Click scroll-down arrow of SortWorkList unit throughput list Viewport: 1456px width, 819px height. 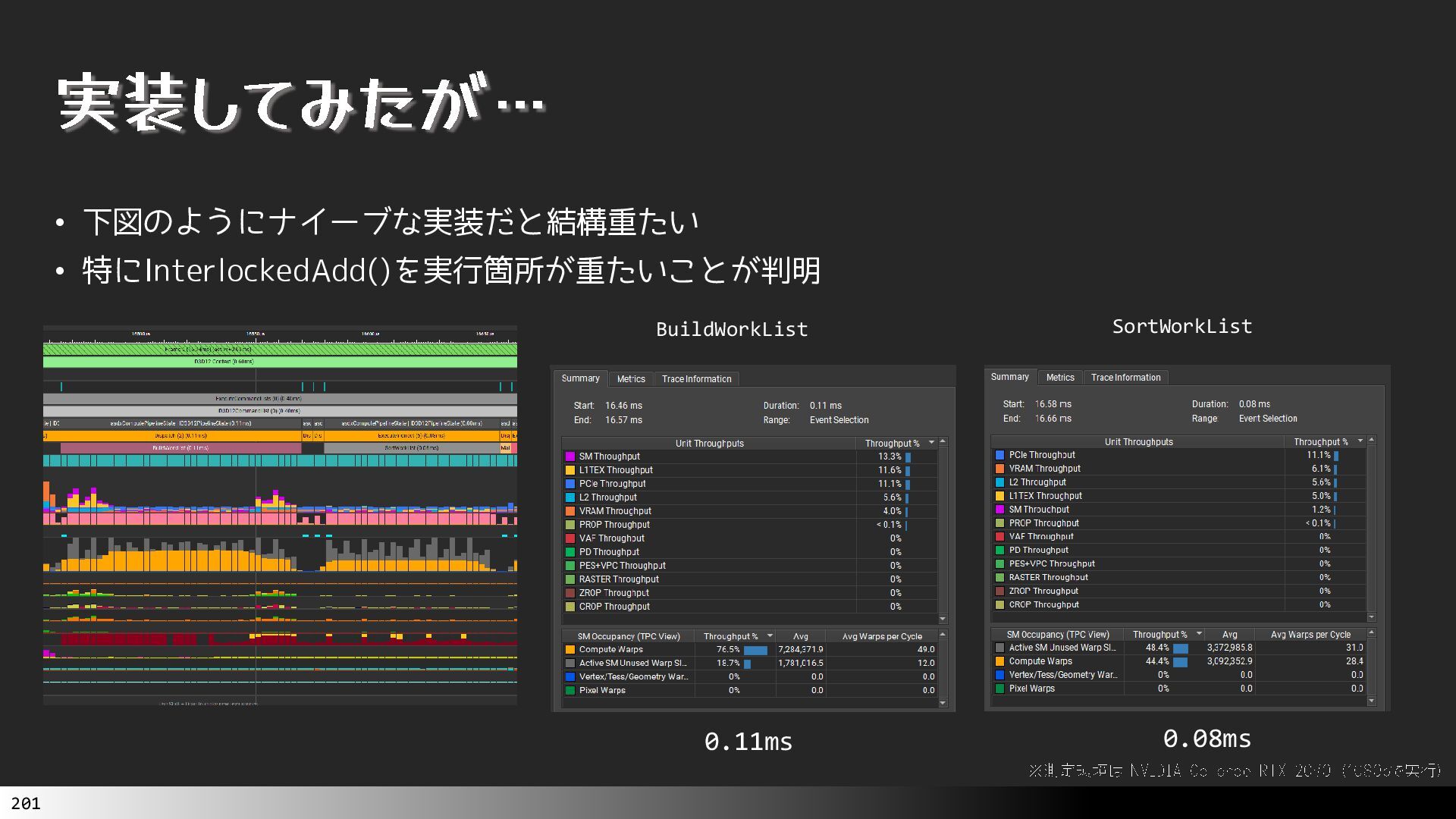(x=1371, y=617)
